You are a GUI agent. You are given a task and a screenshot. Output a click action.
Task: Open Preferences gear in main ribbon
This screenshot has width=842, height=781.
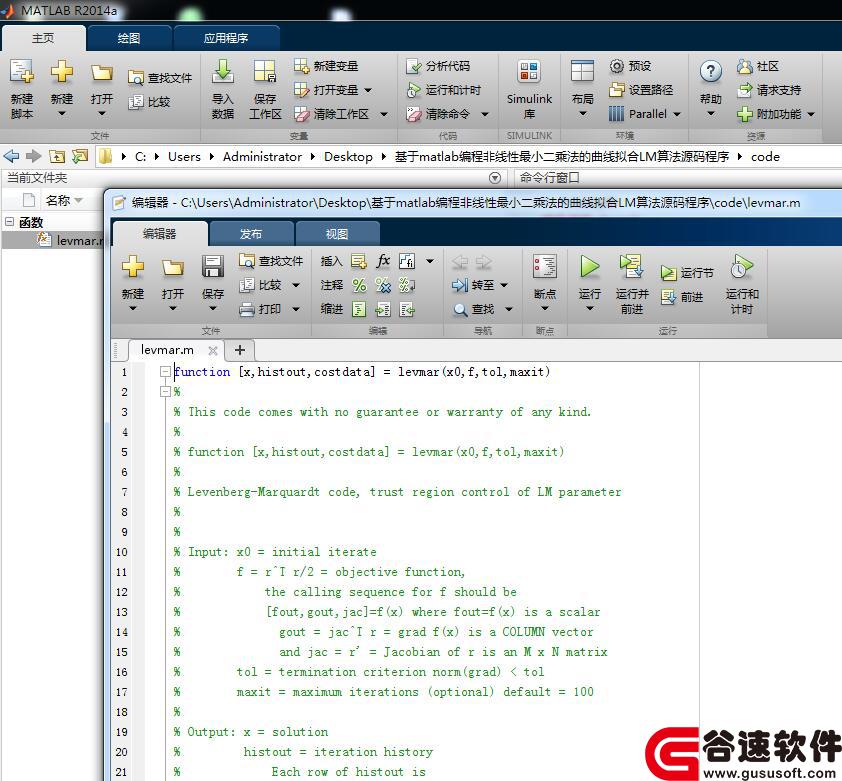[x=616, y=66]
